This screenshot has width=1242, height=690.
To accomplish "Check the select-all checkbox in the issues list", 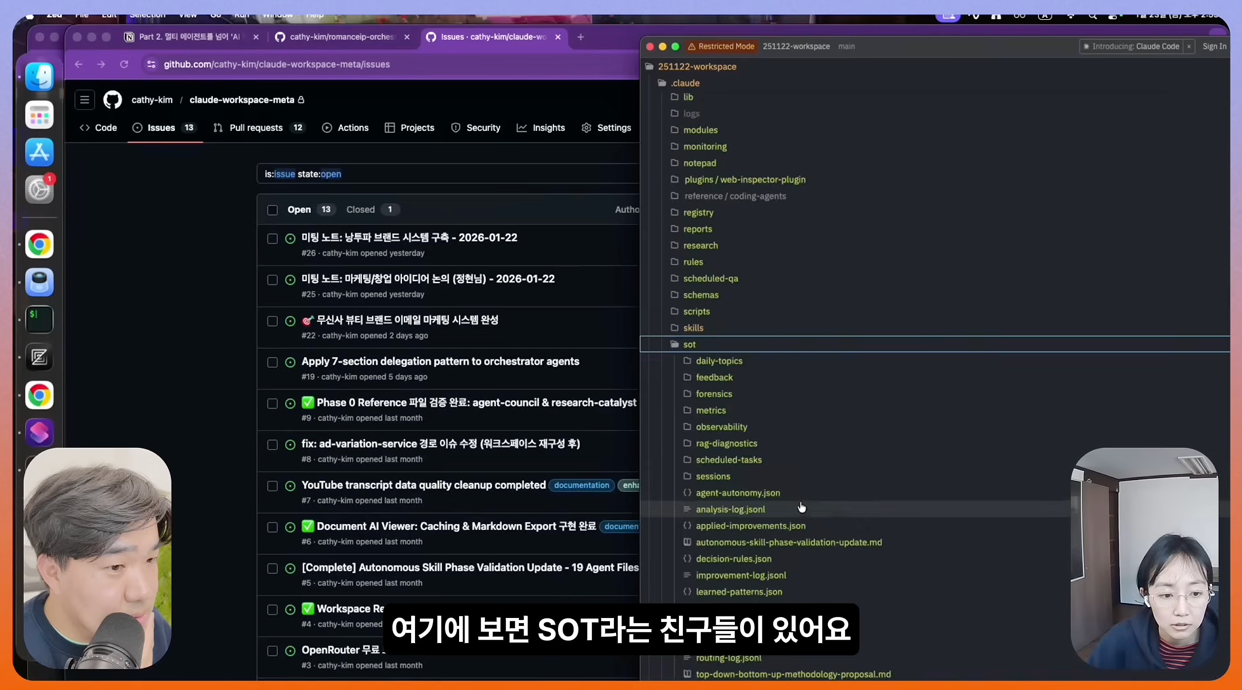I will pos(272,209).
